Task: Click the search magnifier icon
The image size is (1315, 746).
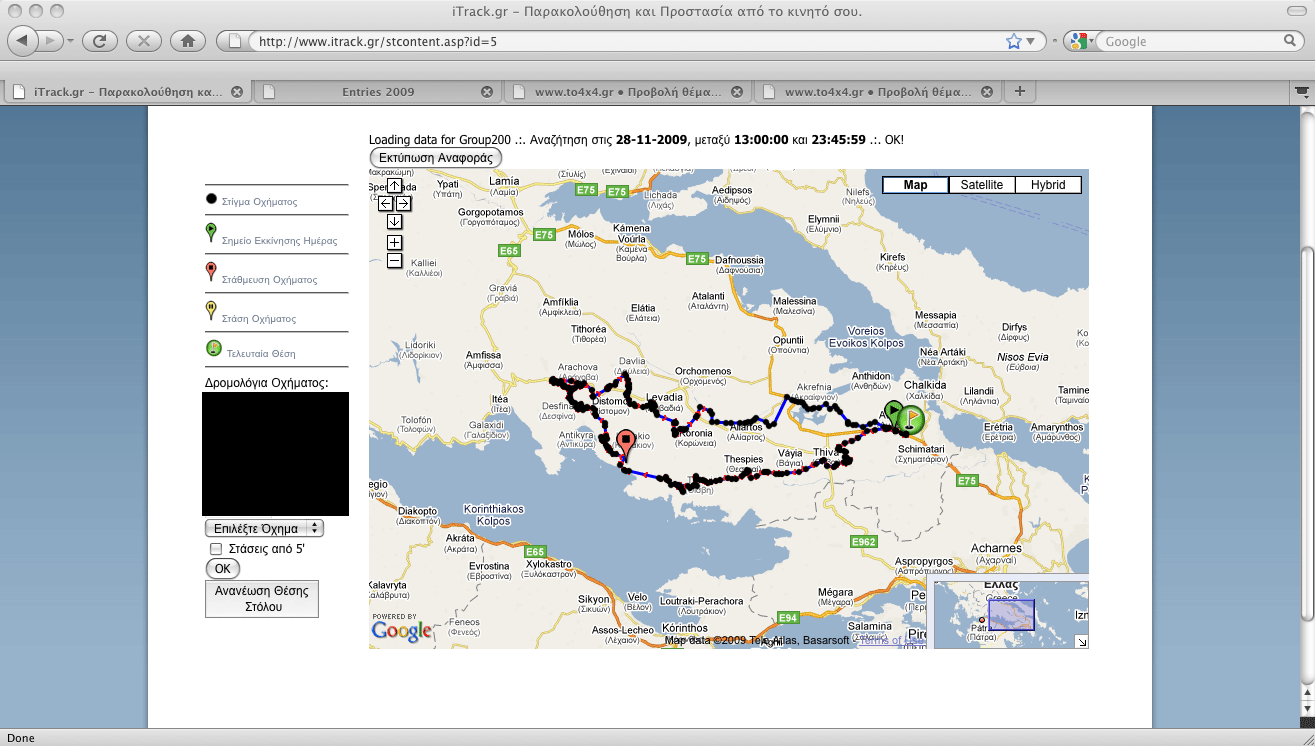Action: pos(1290,41)
